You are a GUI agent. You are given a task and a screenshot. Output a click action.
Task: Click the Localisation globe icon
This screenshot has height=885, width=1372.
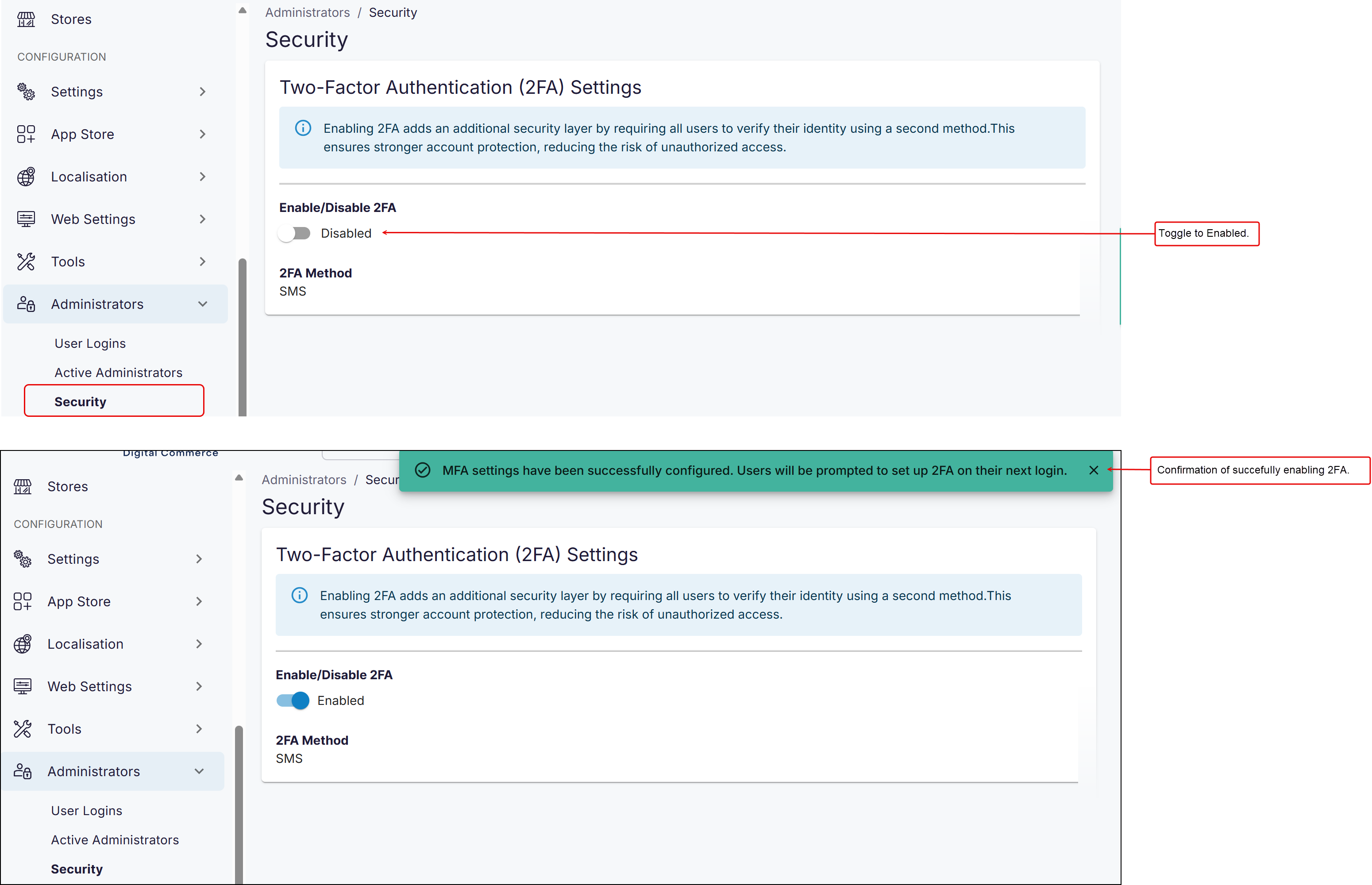(25, 177)
